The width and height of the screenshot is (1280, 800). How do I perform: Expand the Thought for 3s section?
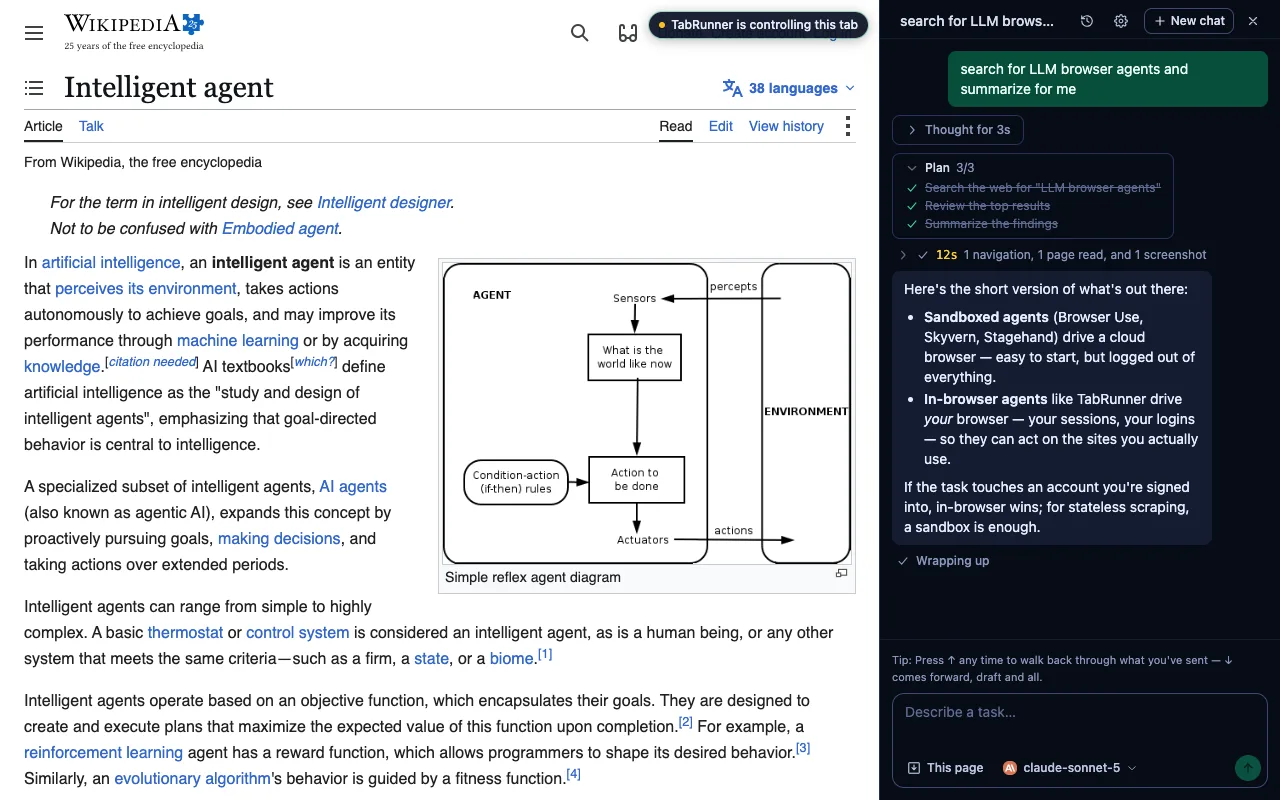click(958, 130)
